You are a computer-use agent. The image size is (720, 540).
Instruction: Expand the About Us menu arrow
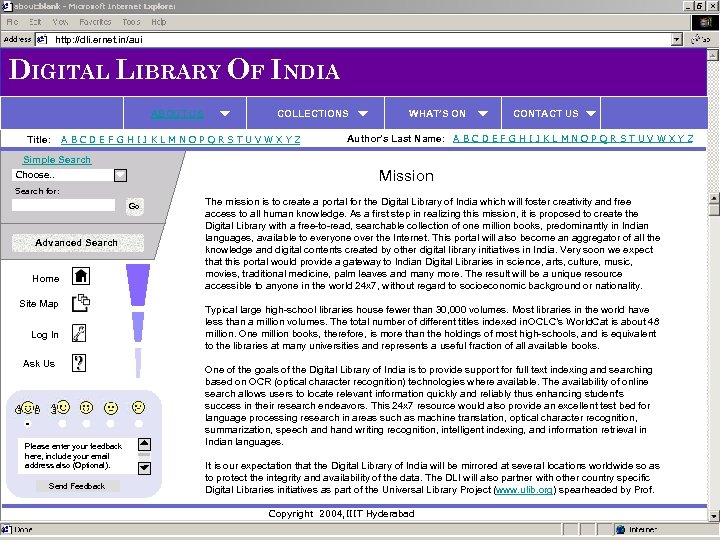225,113
